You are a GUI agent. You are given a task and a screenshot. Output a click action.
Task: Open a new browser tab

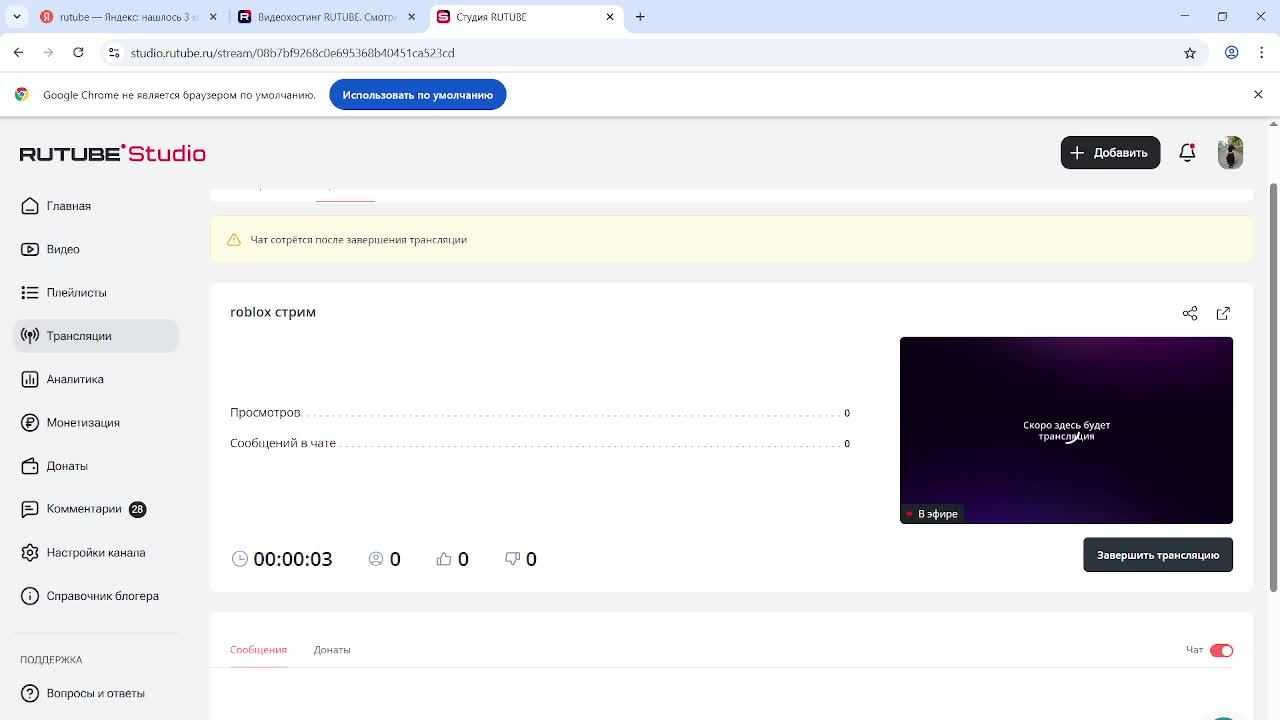click(640, 17)
